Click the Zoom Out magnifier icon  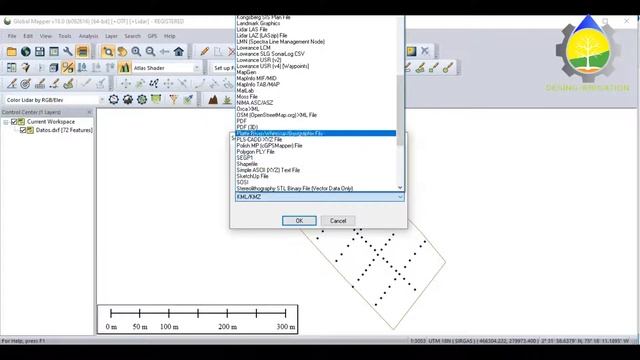(150, 51)
